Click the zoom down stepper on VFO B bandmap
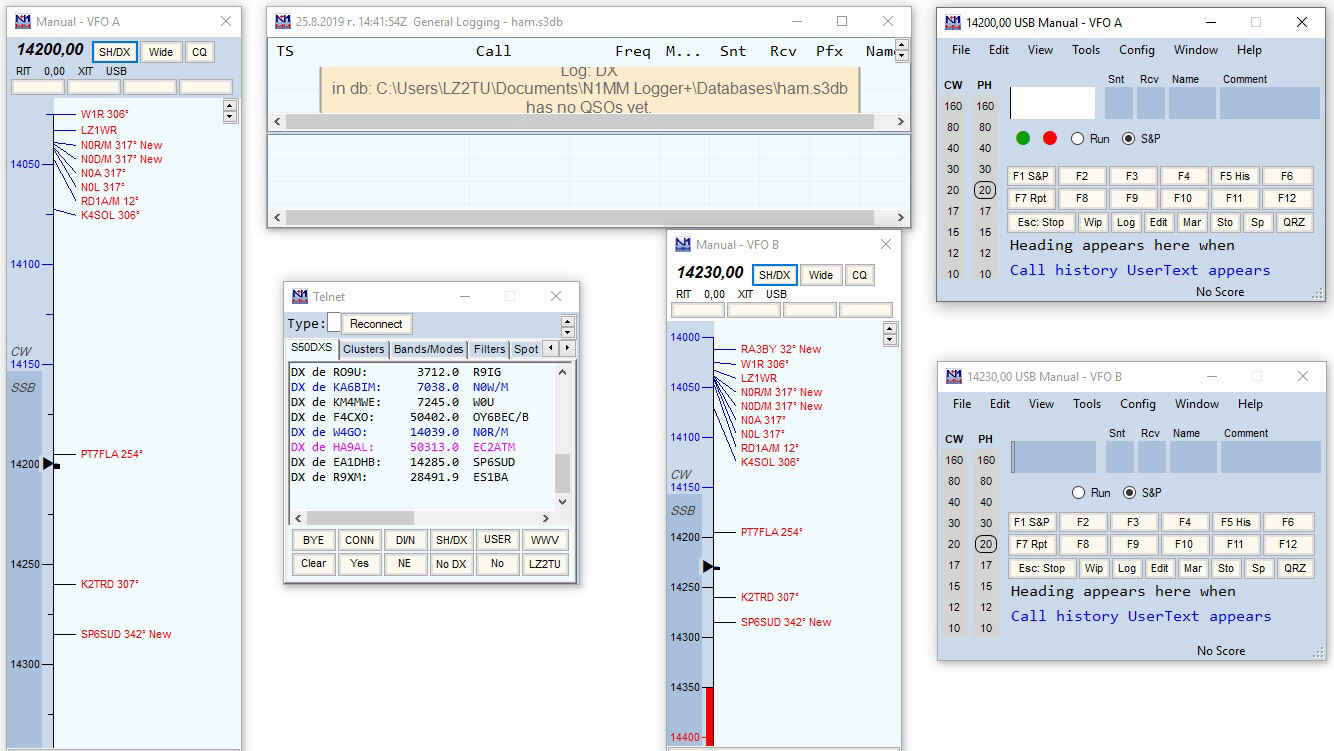This screenshot has width=1334, height=751. tap(890, 340)
